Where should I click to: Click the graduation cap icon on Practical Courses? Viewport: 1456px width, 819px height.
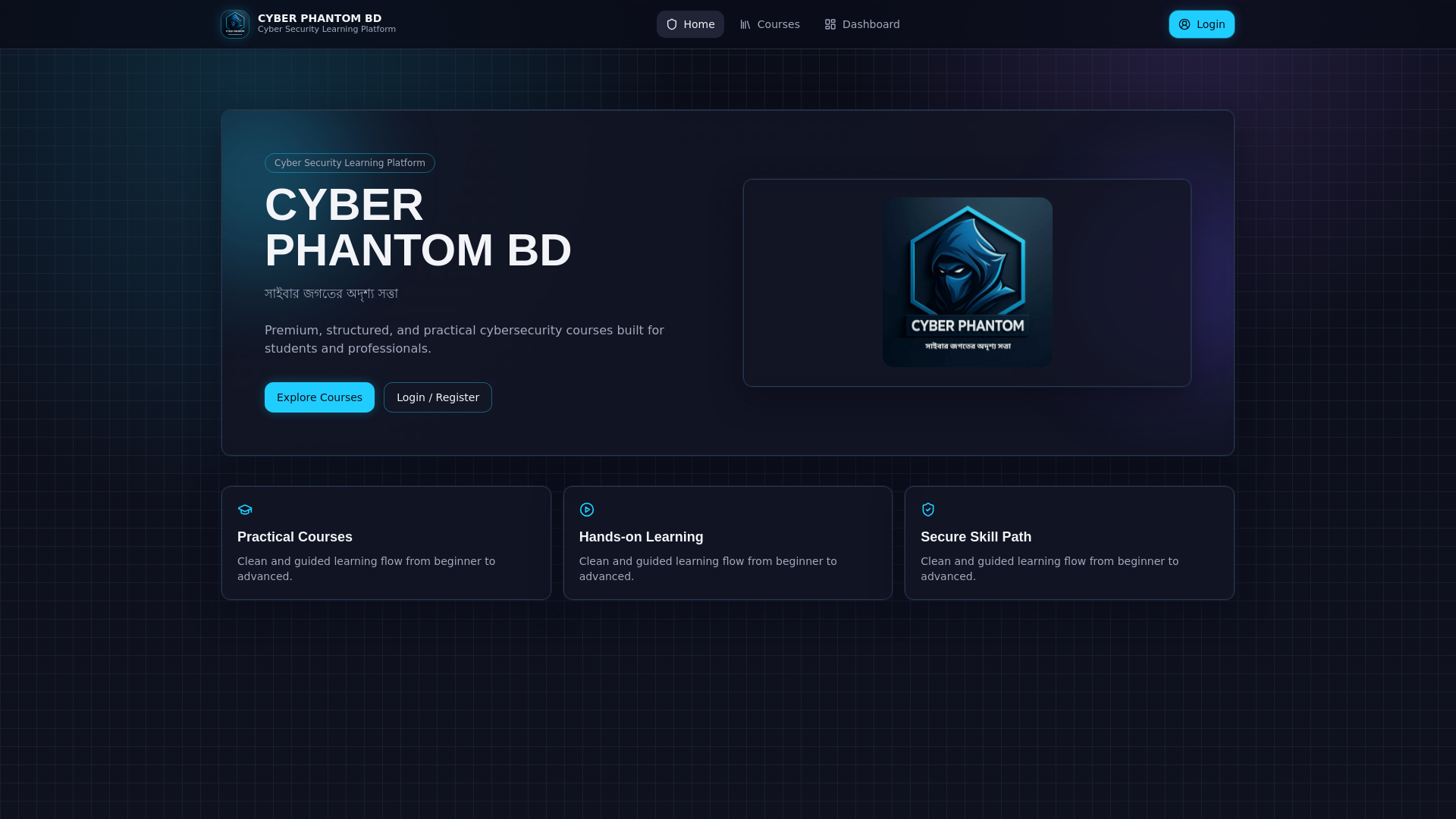[245, 510]
